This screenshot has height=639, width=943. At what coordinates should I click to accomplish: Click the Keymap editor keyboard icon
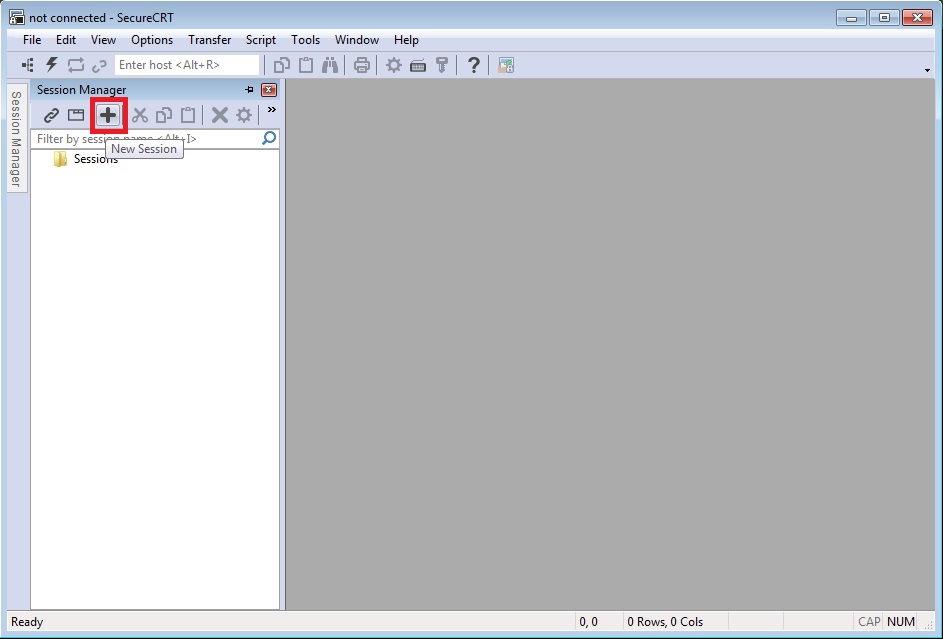pos(418,65)
